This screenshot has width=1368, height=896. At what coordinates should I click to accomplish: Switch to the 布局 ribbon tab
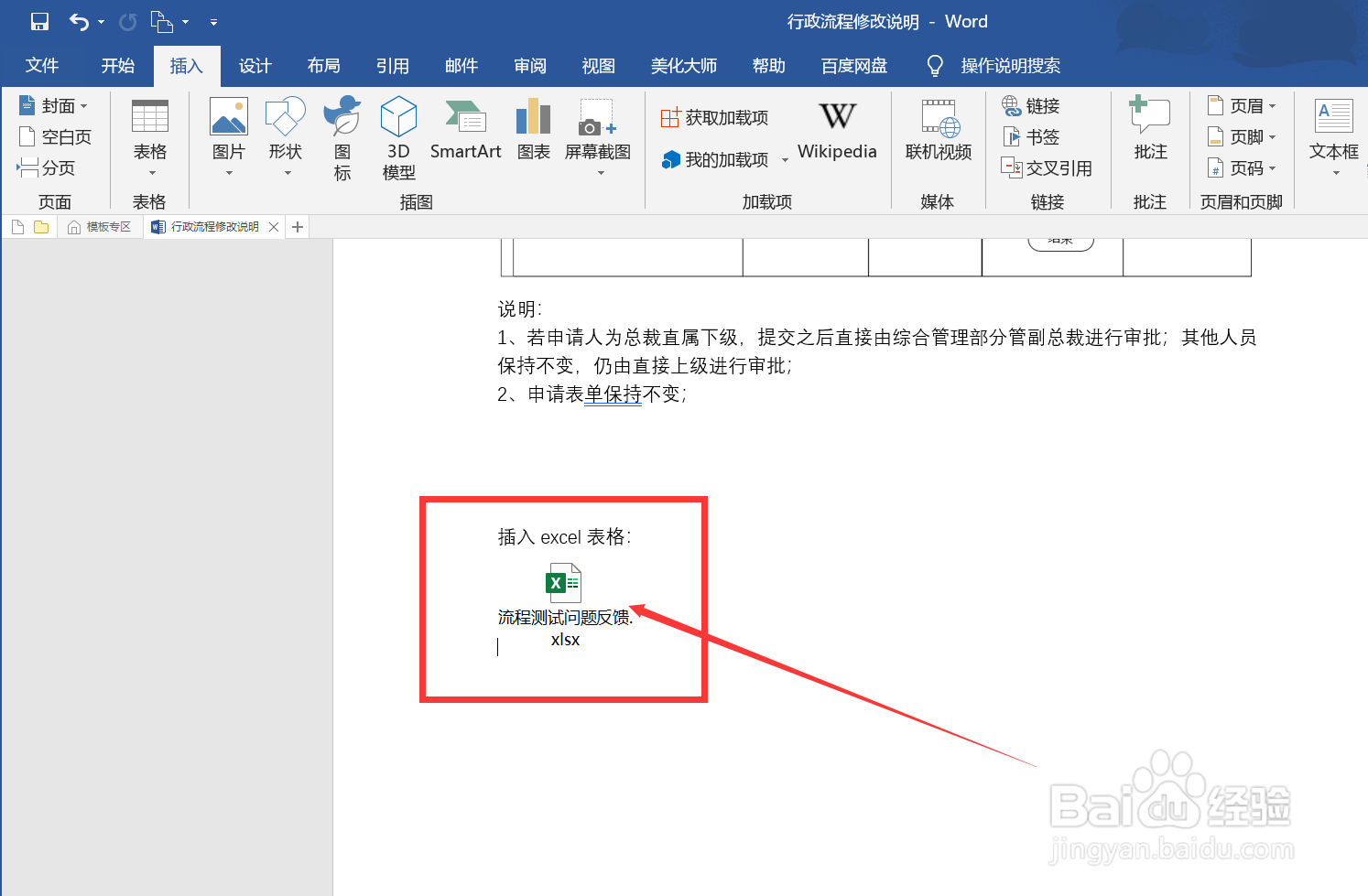coord(324,66)
